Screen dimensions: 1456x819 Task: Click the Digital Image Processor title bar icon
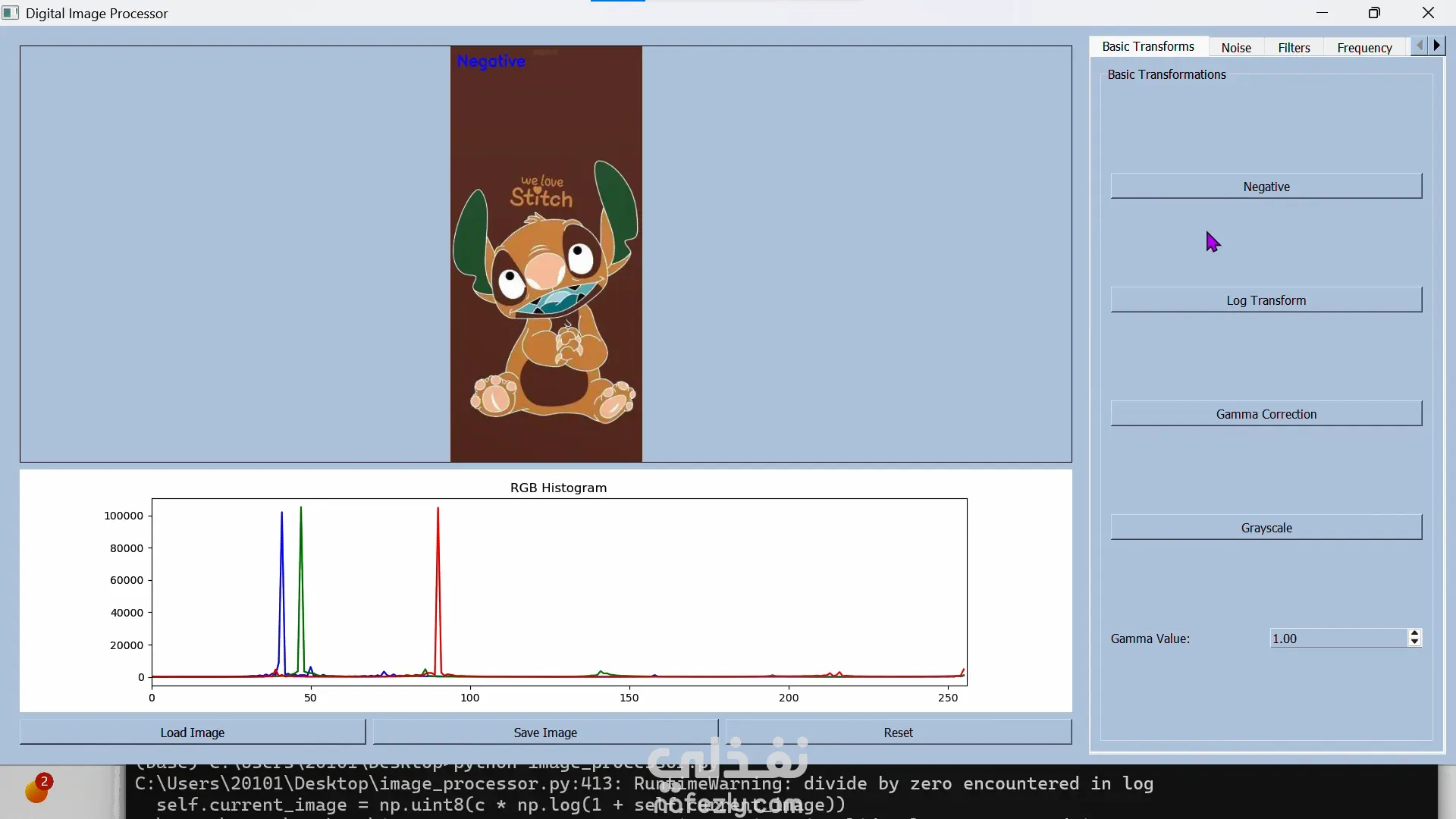10,13
